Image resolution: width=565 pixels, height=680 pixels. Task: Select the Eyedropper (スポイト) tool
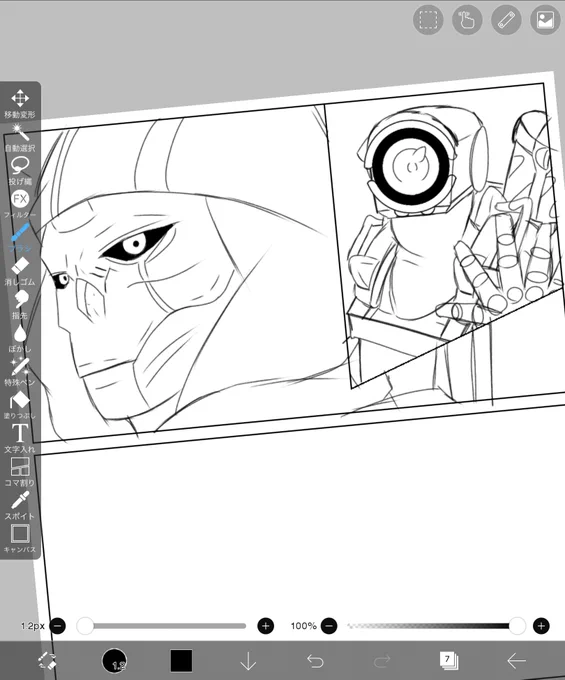point(20,506)
